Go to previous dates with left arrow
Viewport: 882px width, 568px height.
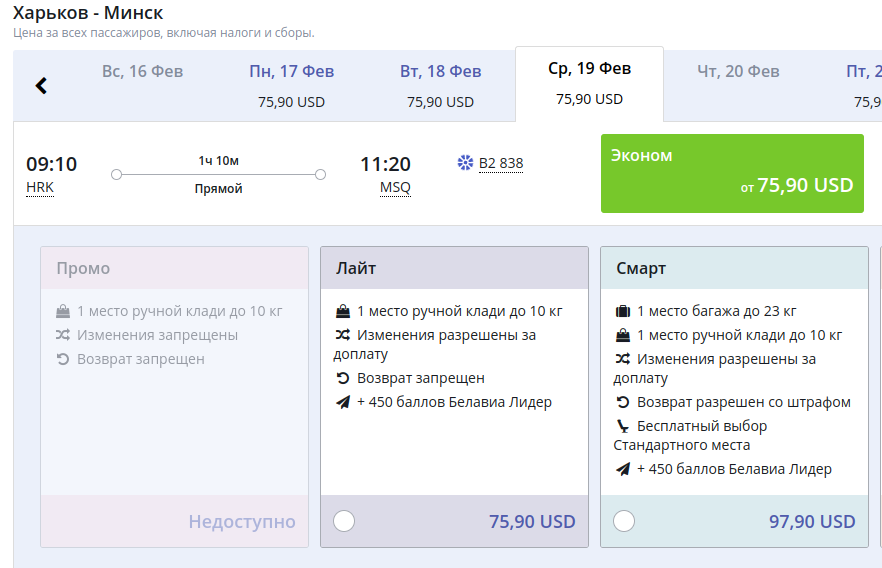point(41,86)
